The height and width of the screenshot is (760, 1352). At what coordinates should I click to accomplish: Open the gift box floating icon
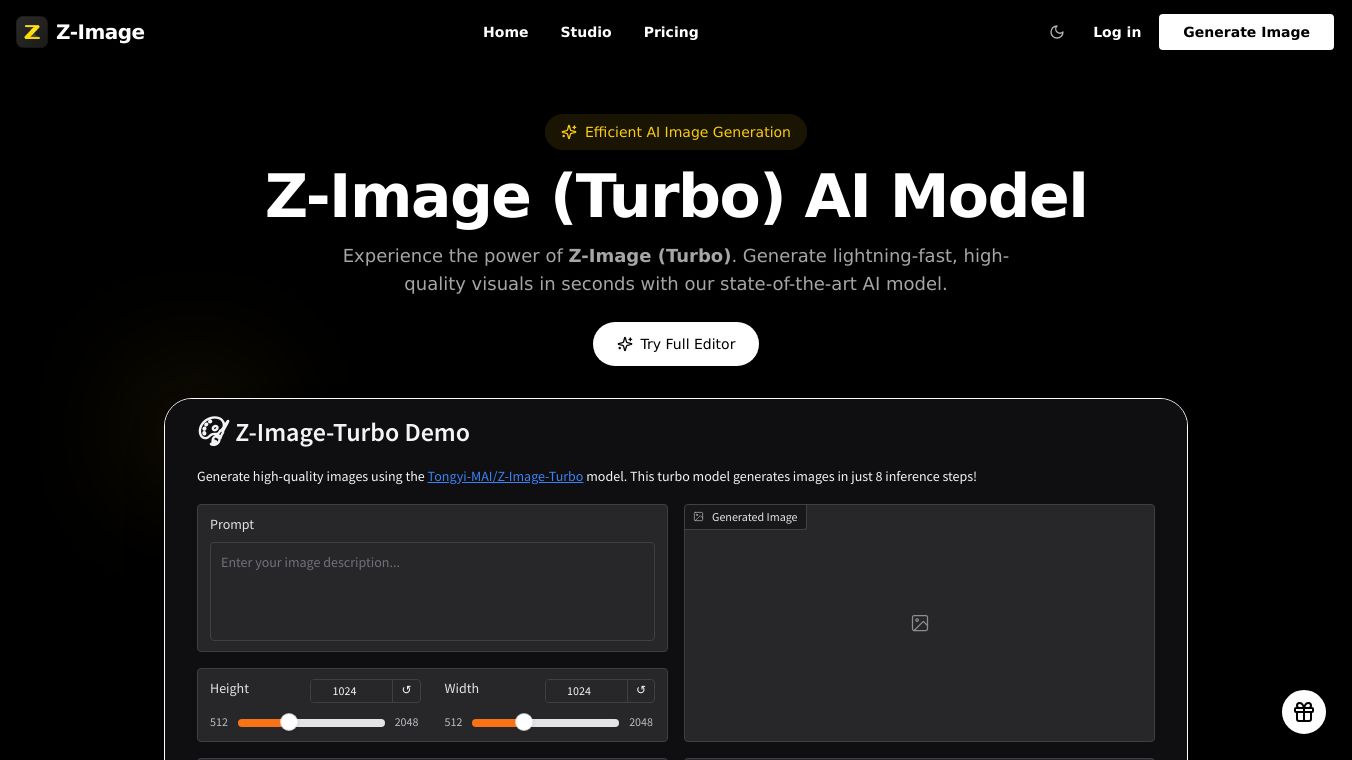tap(1304, 712)
